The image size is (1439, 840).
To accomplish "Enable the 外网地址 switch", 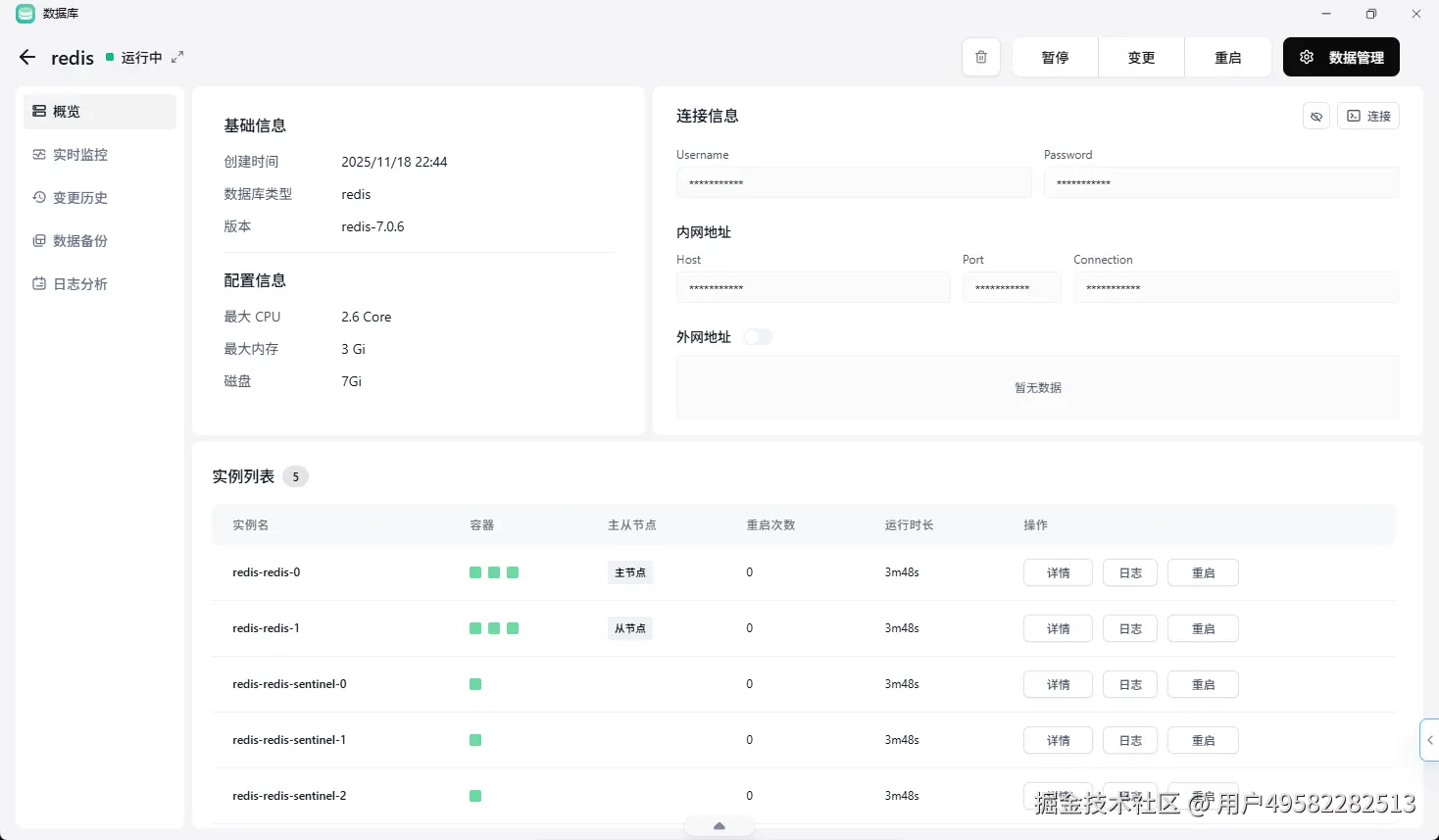I will [x=758, y=337].
